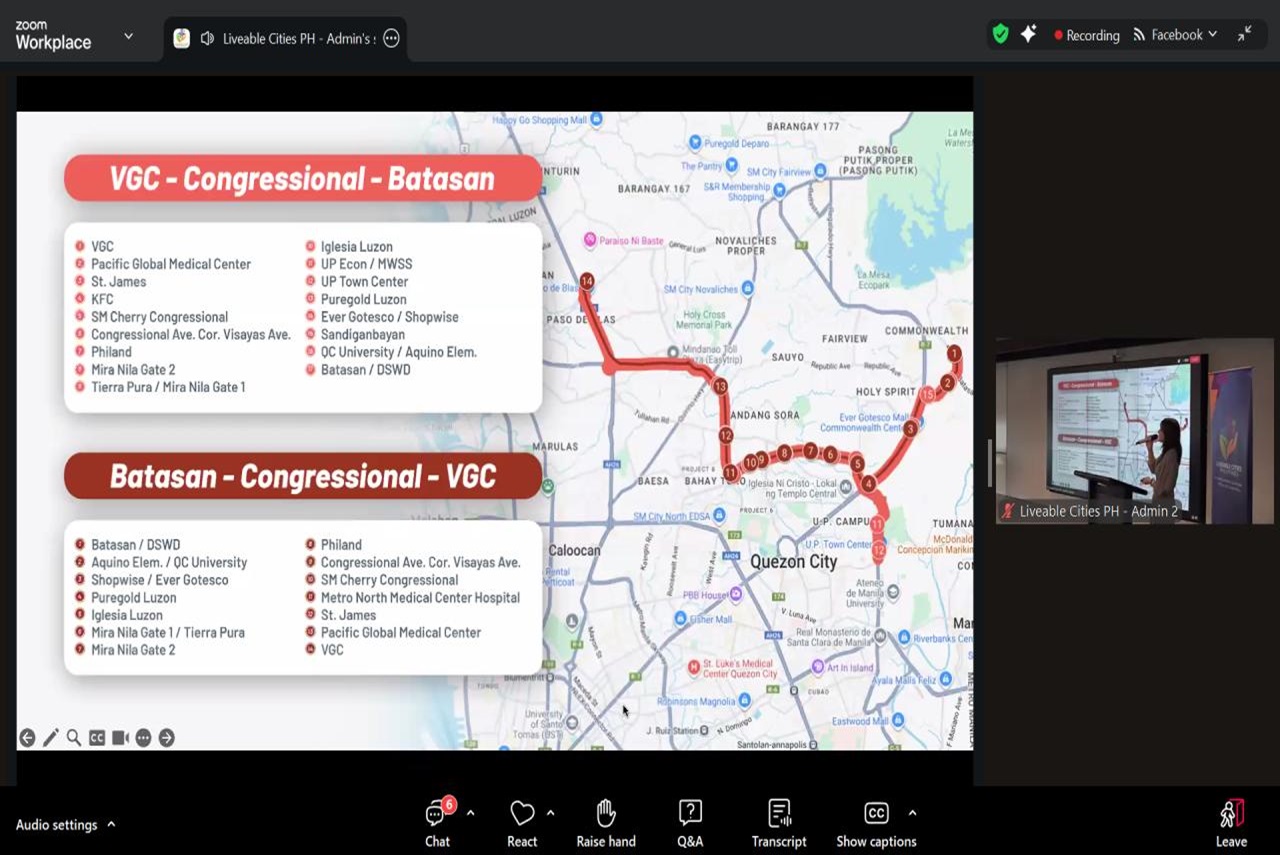Expand the Facebook livestream dropdown
This screenshot has width=1280, height=855.
pos(1175,35)
